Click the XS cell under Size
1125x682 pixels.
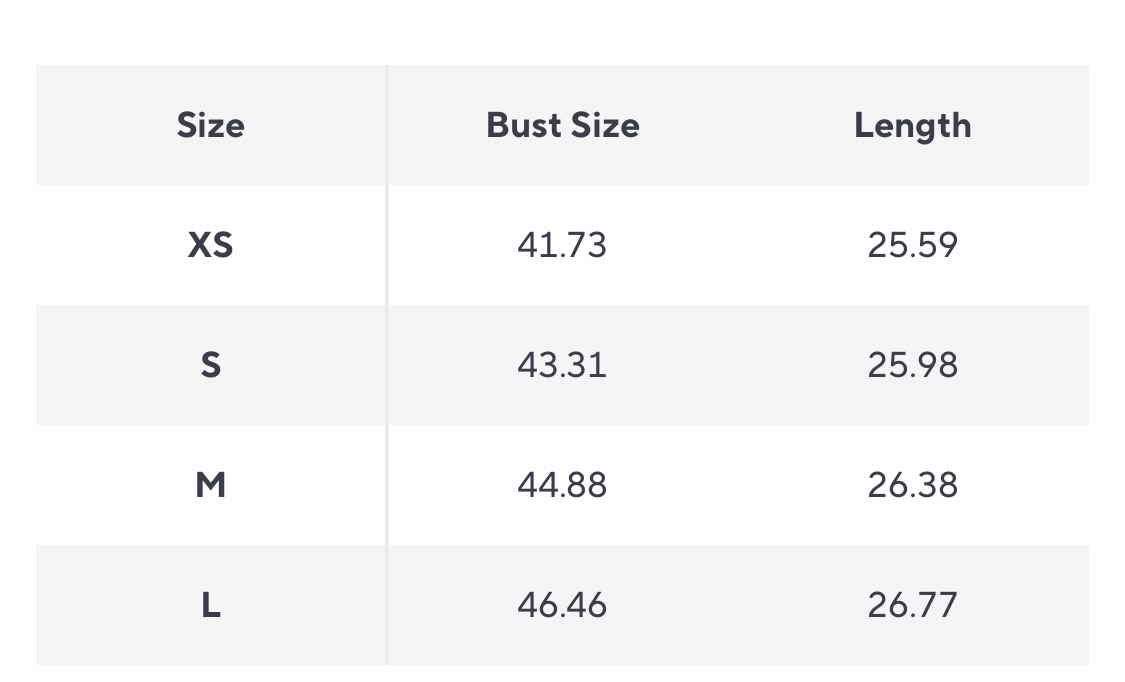coord(210,245)
